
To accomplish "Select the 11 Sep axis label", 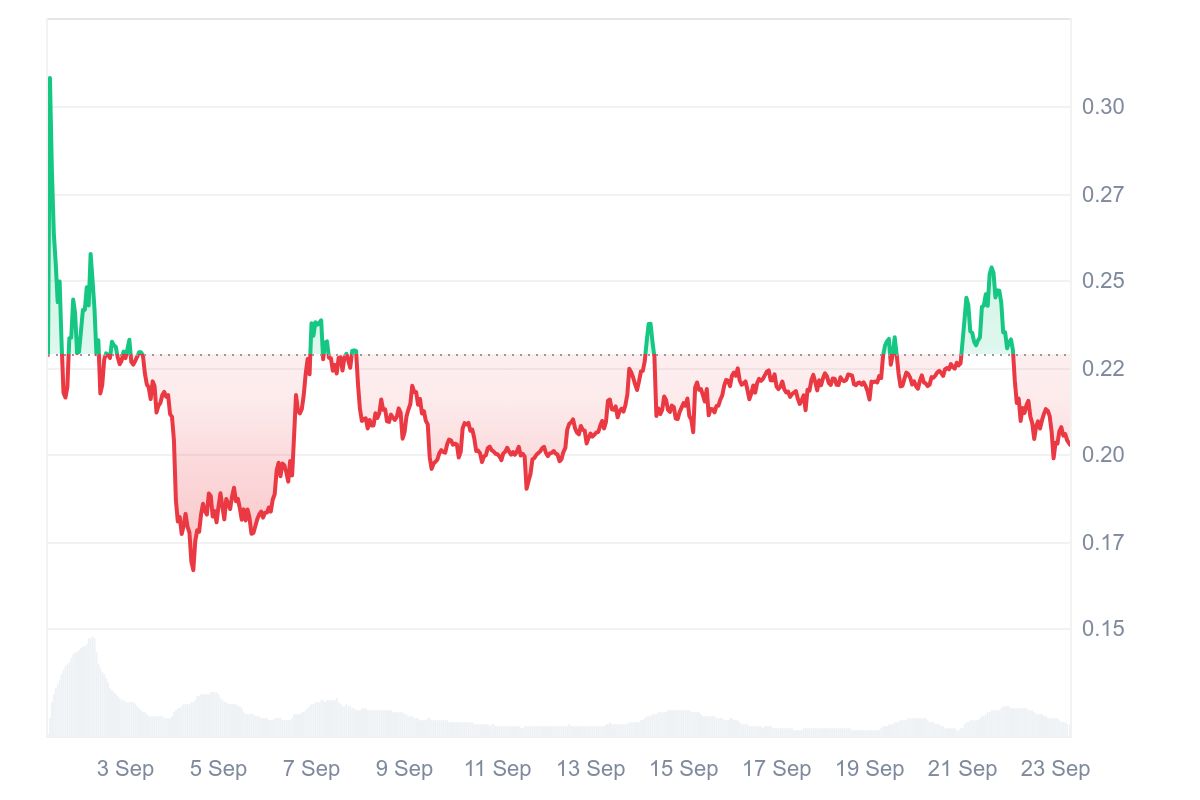I will (497, 769).
